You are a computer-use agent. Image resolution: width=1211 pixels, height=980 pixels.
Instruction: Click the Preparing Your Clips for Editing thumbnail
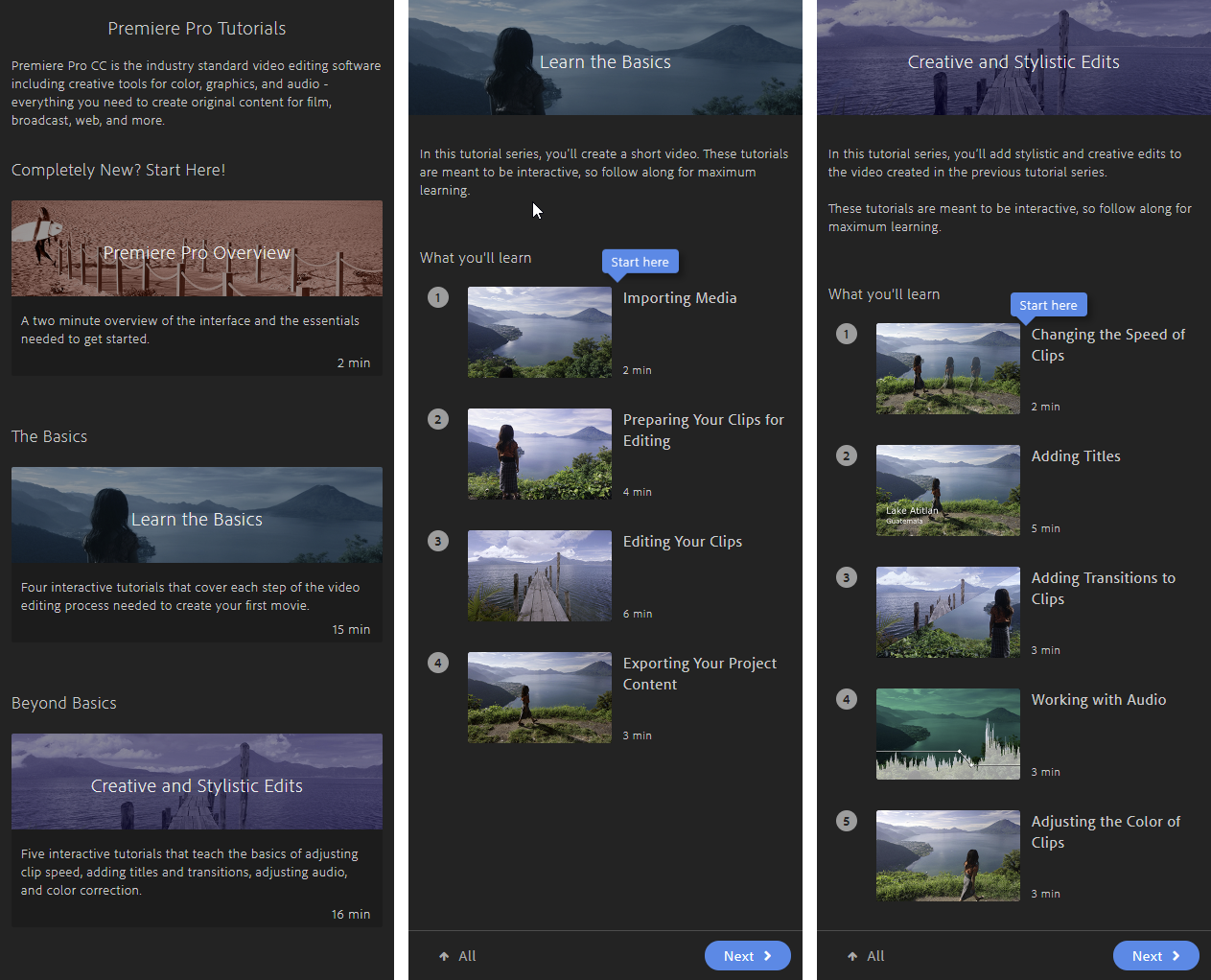540,454
